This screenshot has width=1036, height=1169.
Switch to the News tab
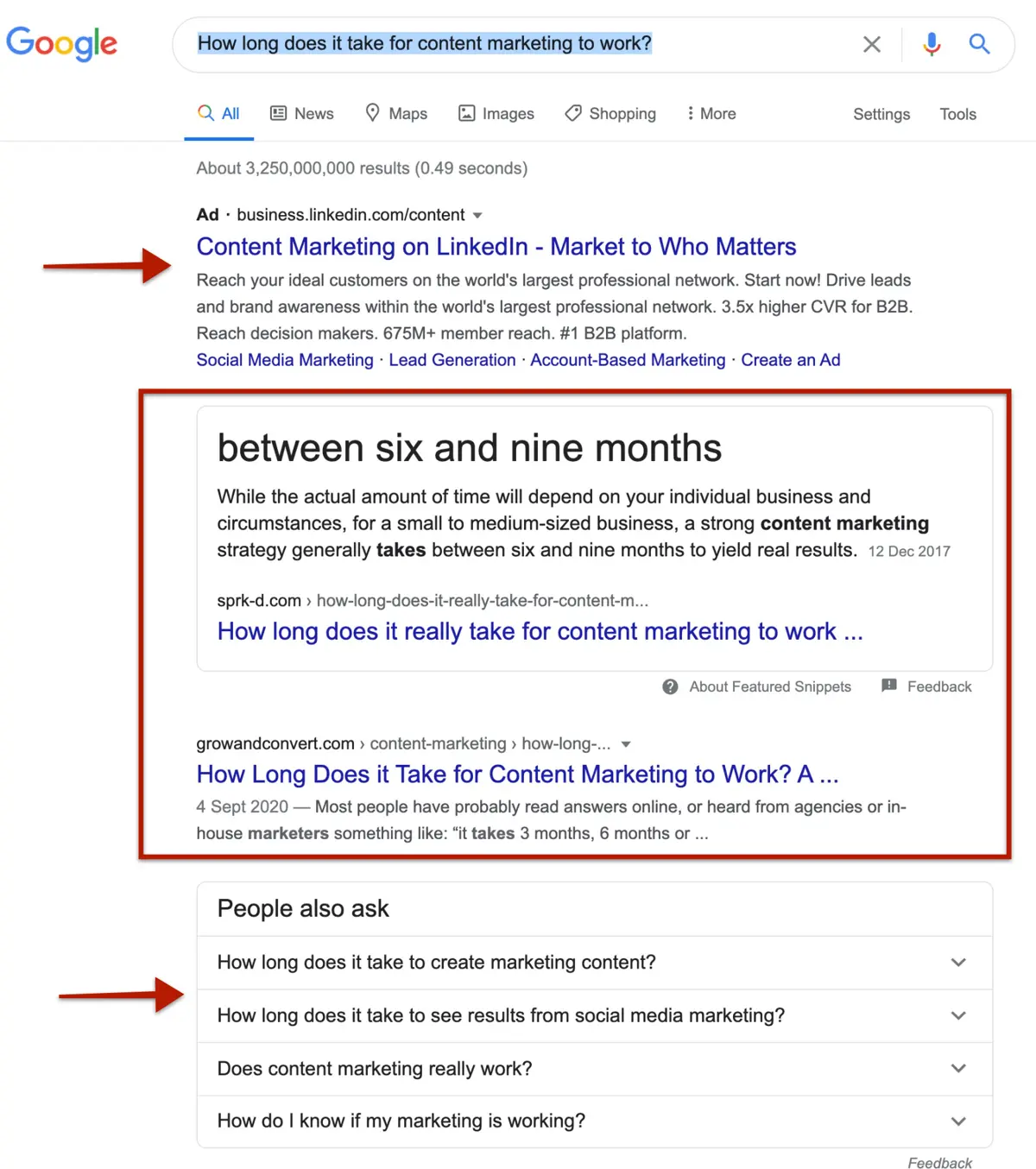(302, 113)
